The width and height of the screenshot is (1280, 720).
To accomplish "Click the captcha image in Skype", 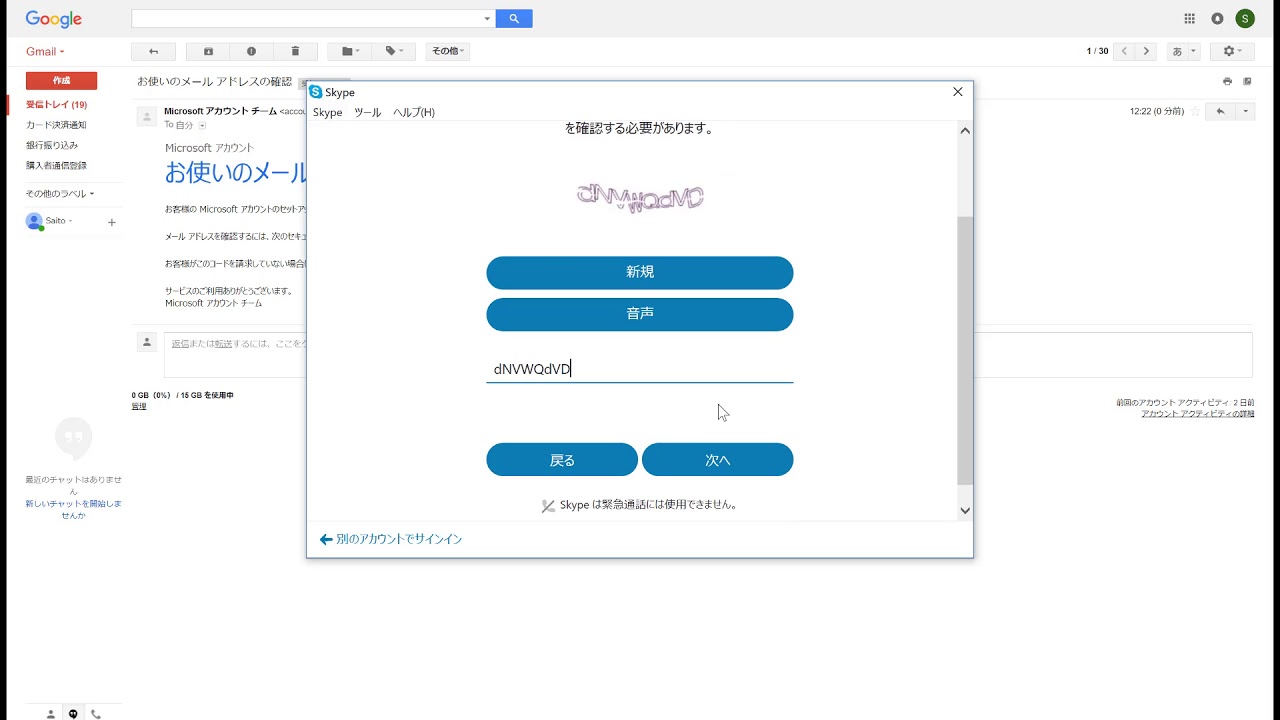I will point(640,197).
